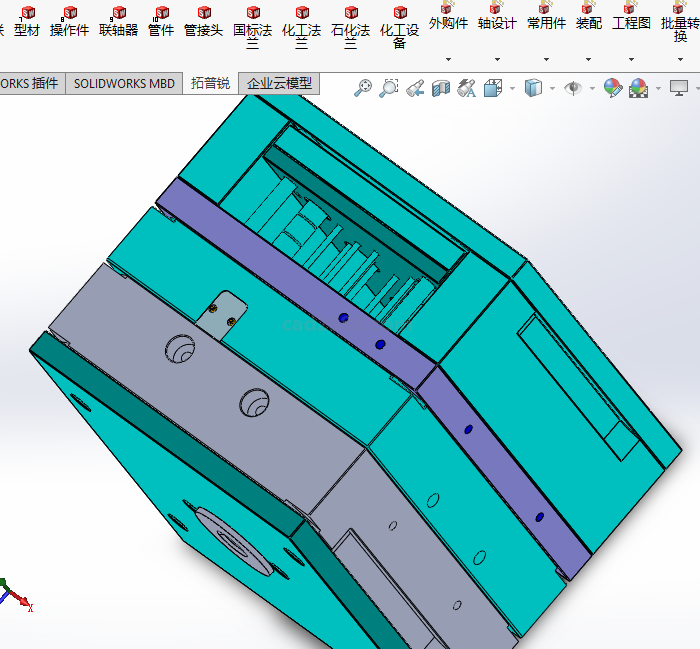Activate the Section View tool

tap(441, 88)
